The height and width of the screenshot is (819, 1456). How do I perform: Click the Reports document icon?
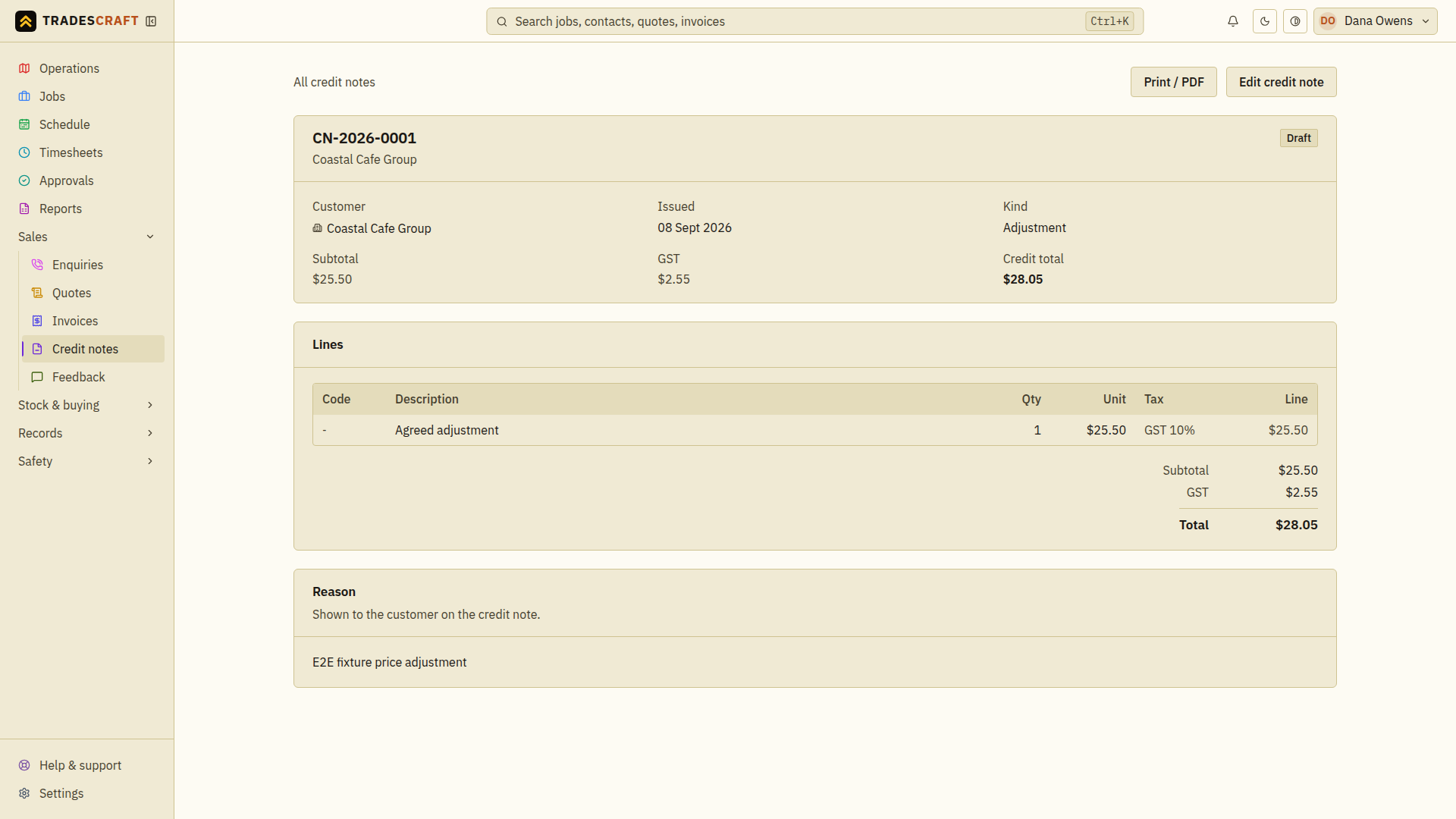[24, 209]
